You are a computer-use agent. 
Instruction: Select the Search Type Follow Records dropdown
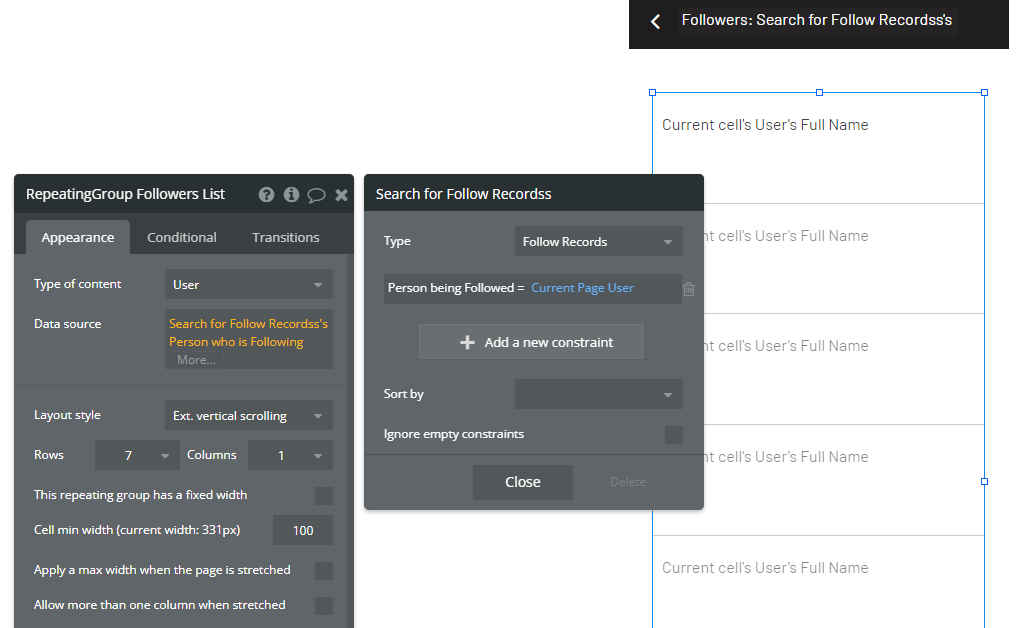pos(598,242)
